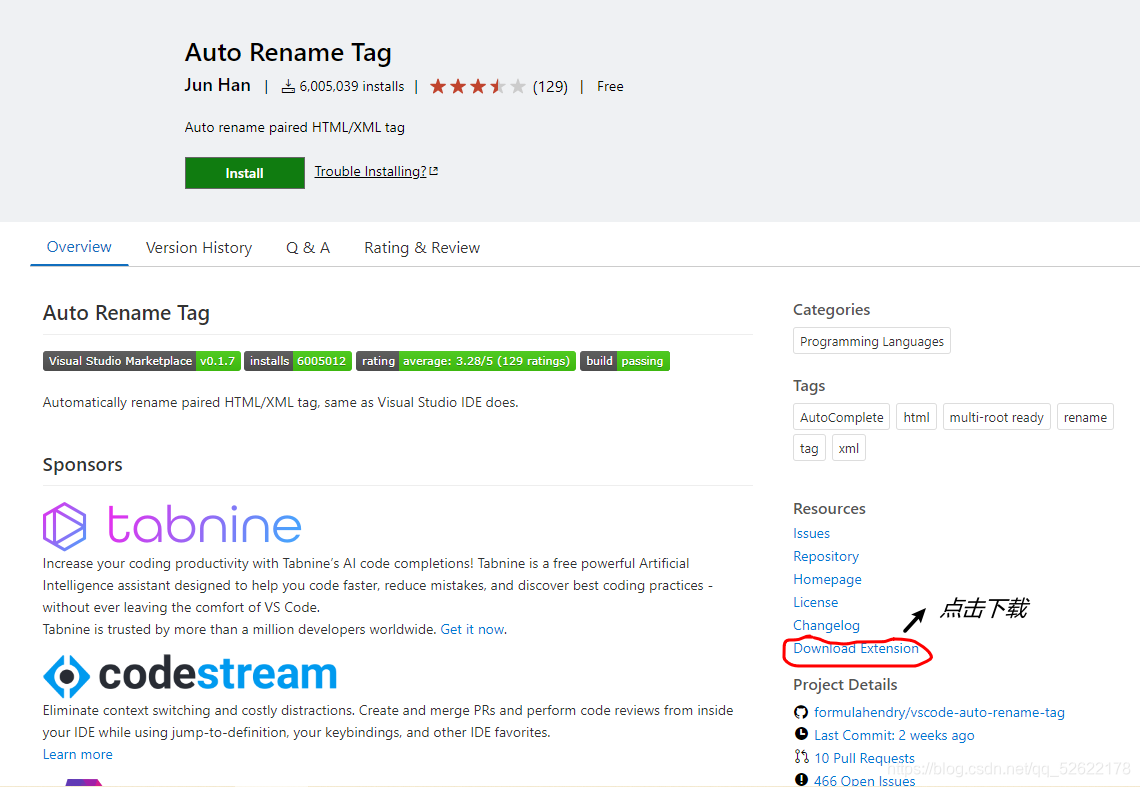1140x787 pixels.
Task: Click the Download Extension link
Action: coord(856,648)
